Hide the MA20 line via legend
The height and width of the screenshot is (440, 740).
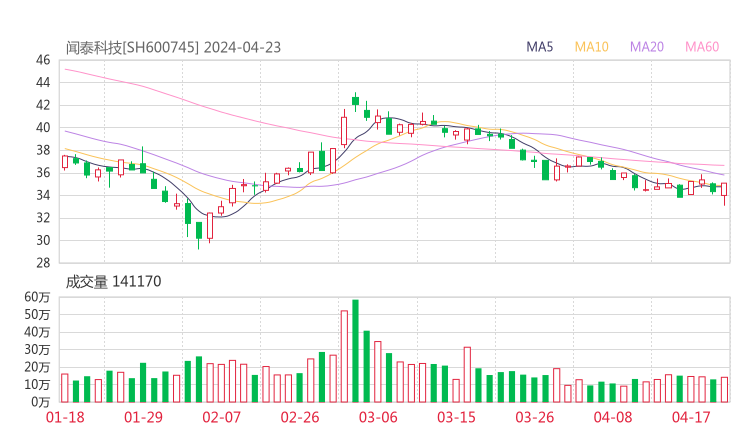point(647,47)
